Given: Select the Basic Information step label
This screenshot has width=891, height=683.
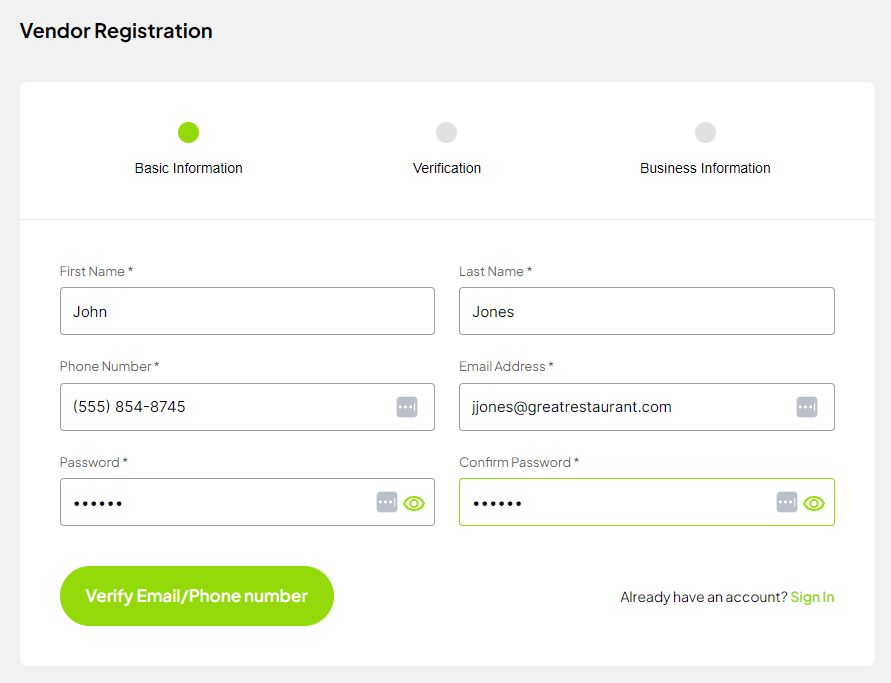Looking at the screenshot, I should pos(188,168).
